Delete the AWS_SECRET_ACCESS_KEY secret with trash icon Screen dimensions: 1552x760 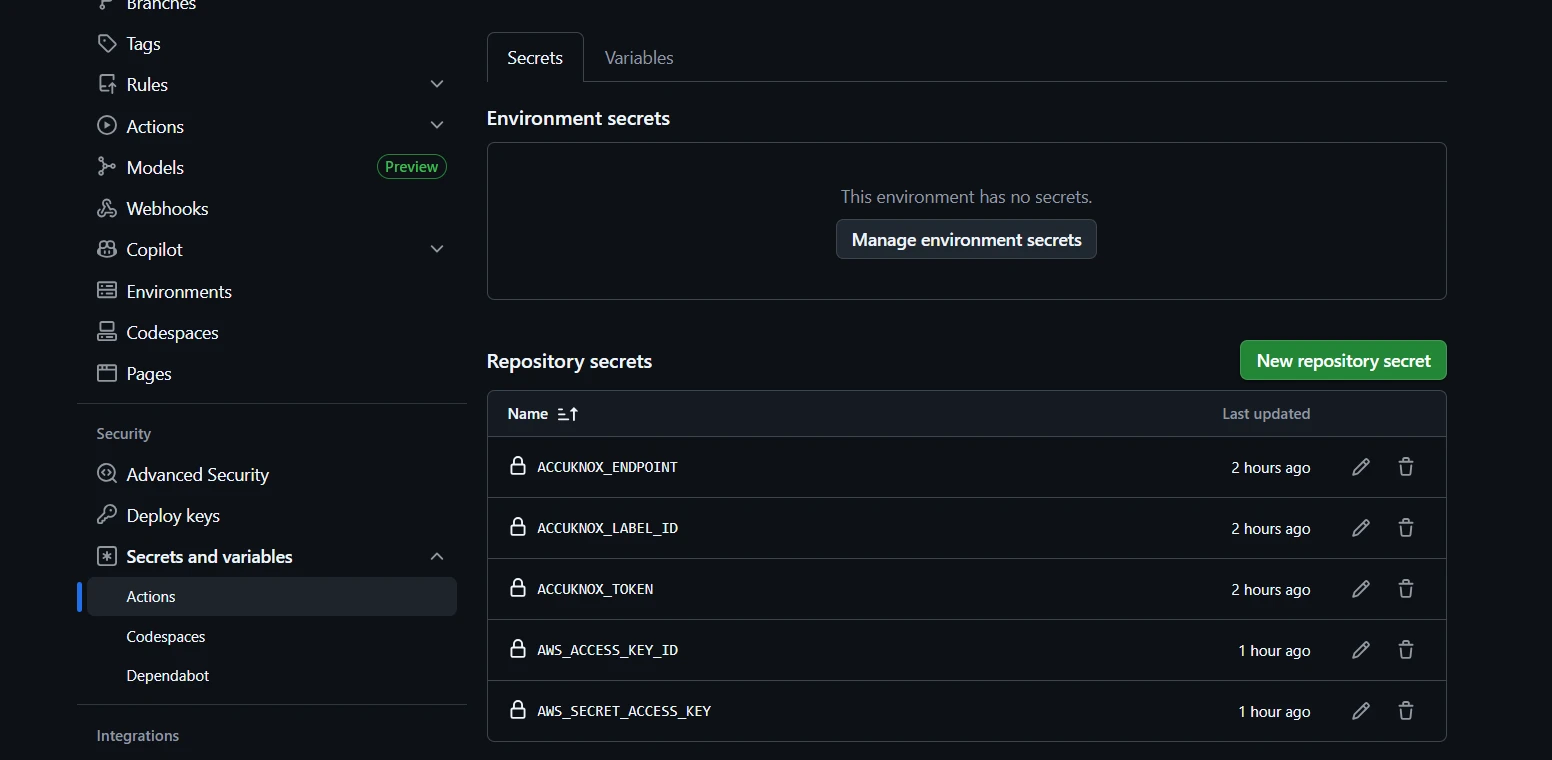1406,711
